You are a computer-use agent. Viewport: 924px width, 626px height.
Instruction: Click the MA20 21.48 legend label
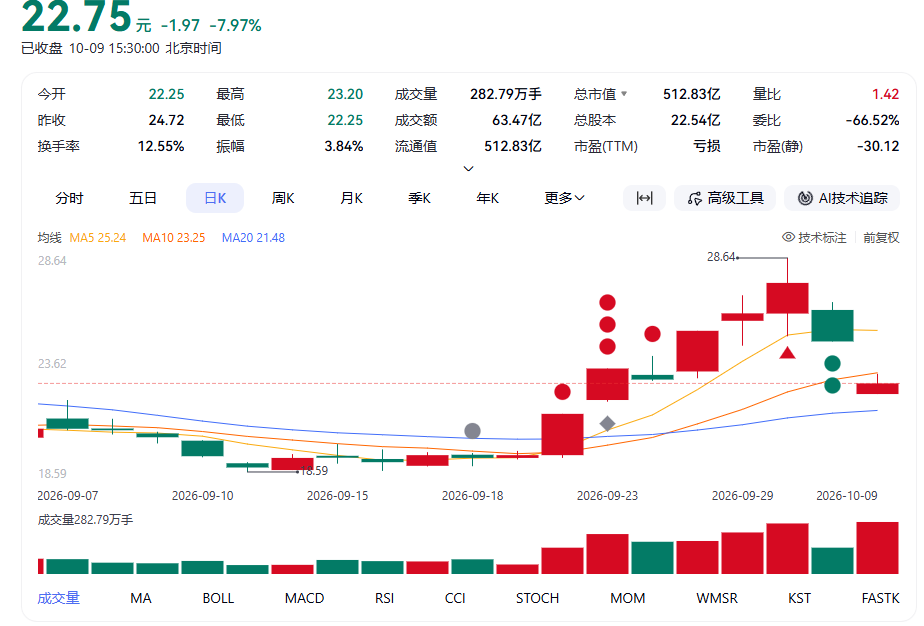253,238
